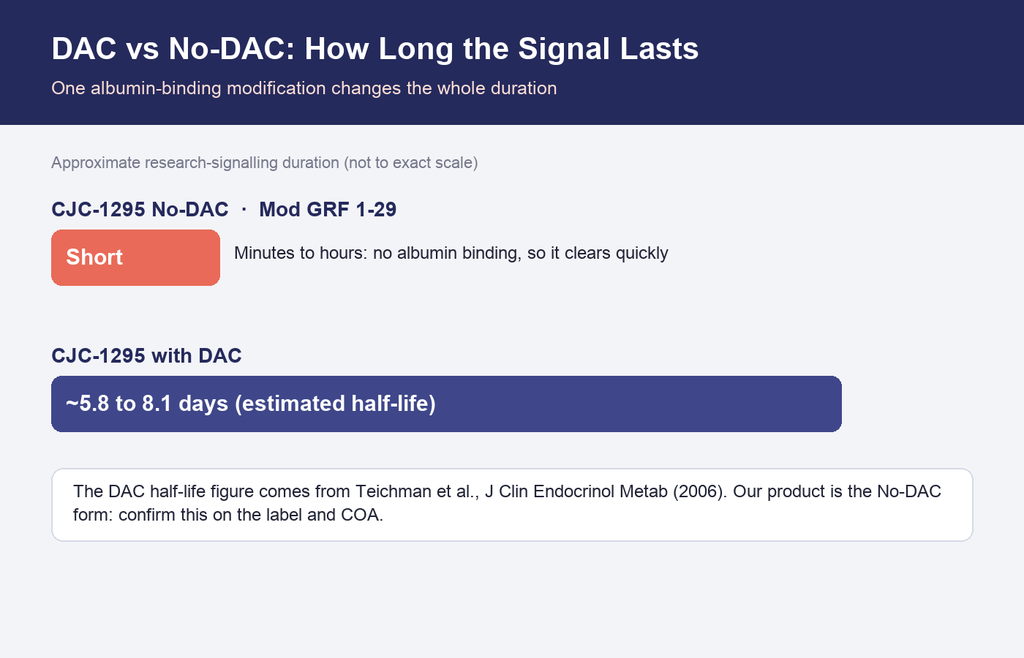Screen dimensions: 1024x658
Task: Click the dot separator before Mod GRF
Action: pos(244,209)
